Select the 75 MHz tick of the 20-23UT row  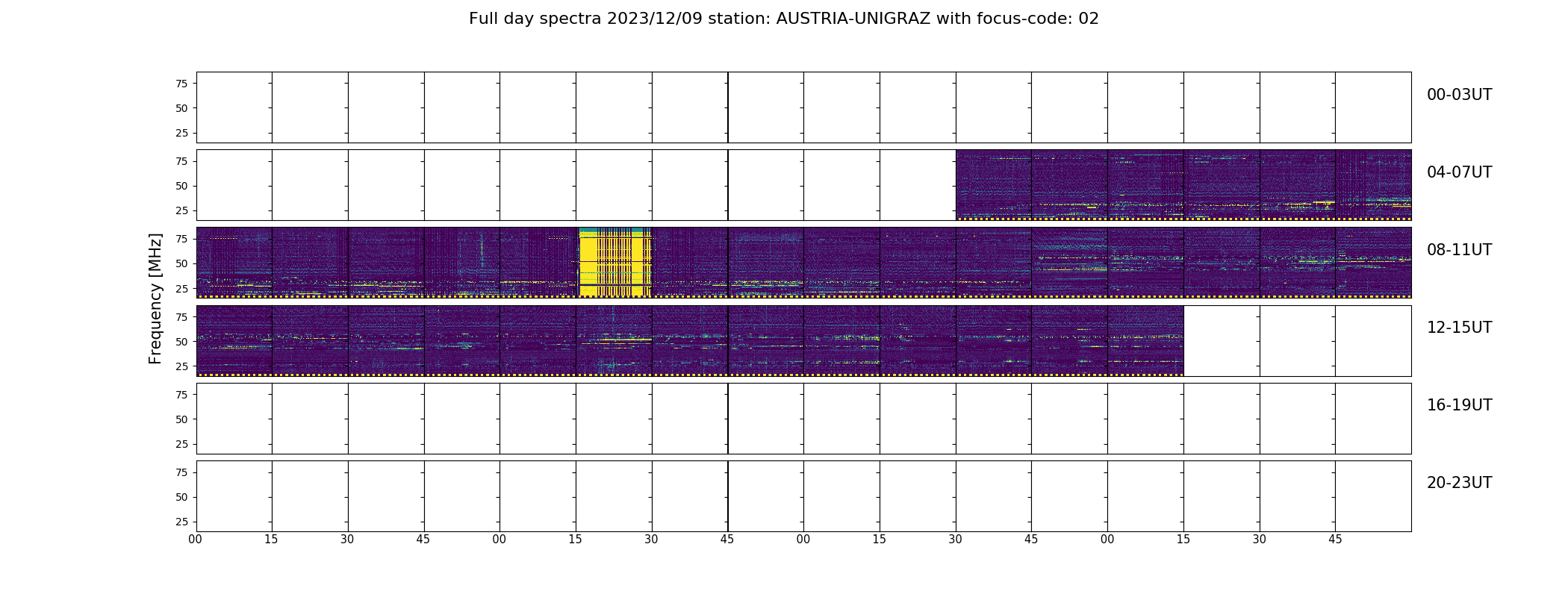(x=181, y=472)
